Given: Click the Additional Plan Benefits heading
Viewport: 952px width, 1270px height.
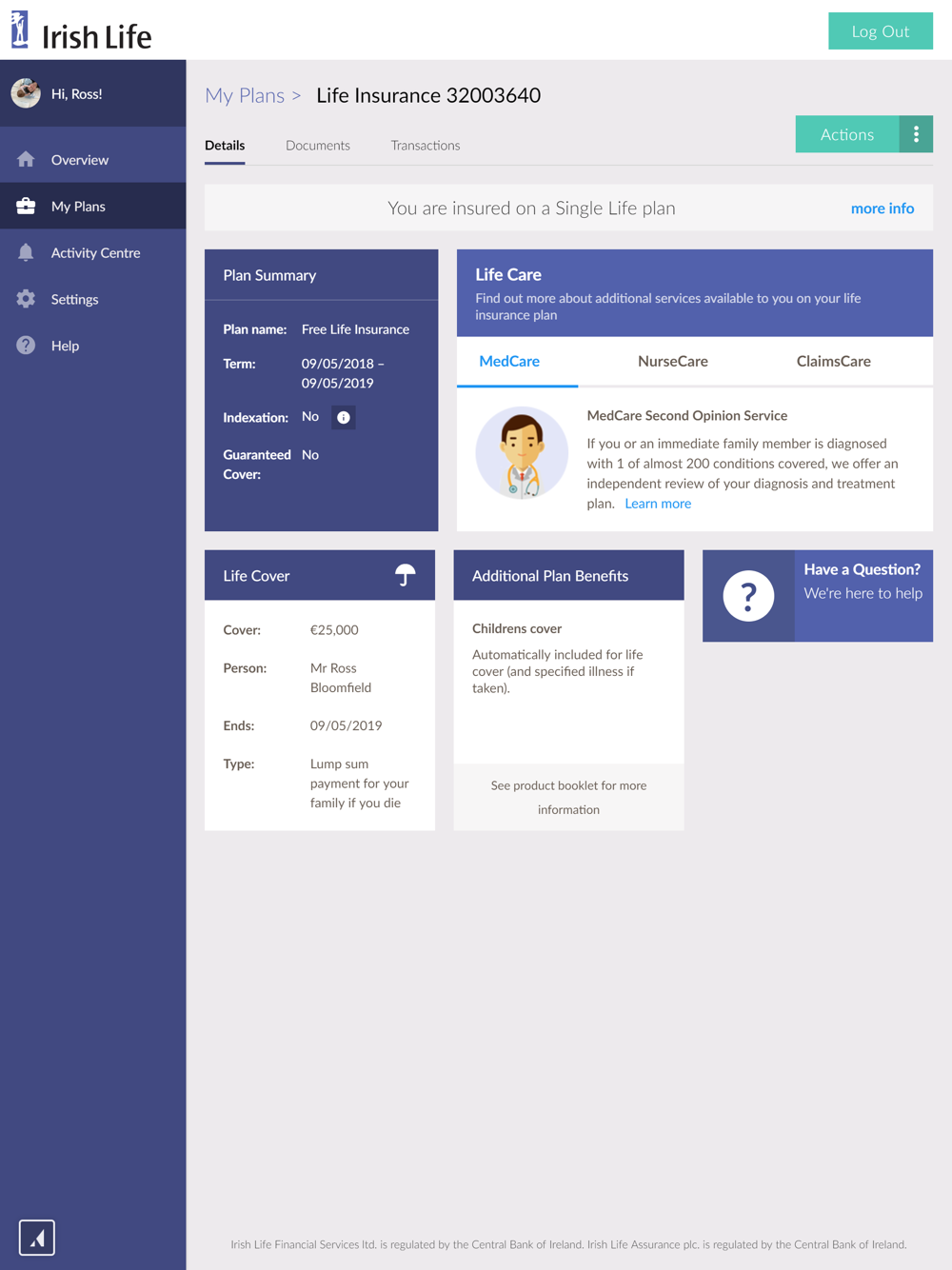Looking at the screenshot, I should point(550,576).
